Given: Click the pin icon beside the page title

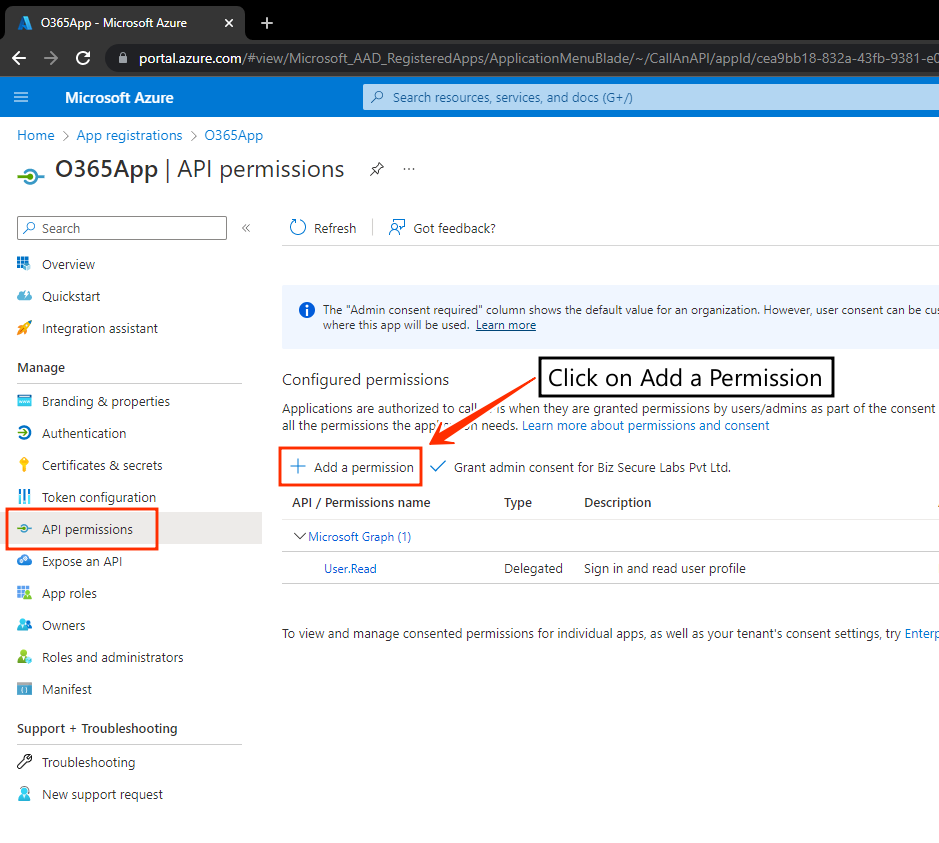Looking at the screenshot, I should [376, 170].
